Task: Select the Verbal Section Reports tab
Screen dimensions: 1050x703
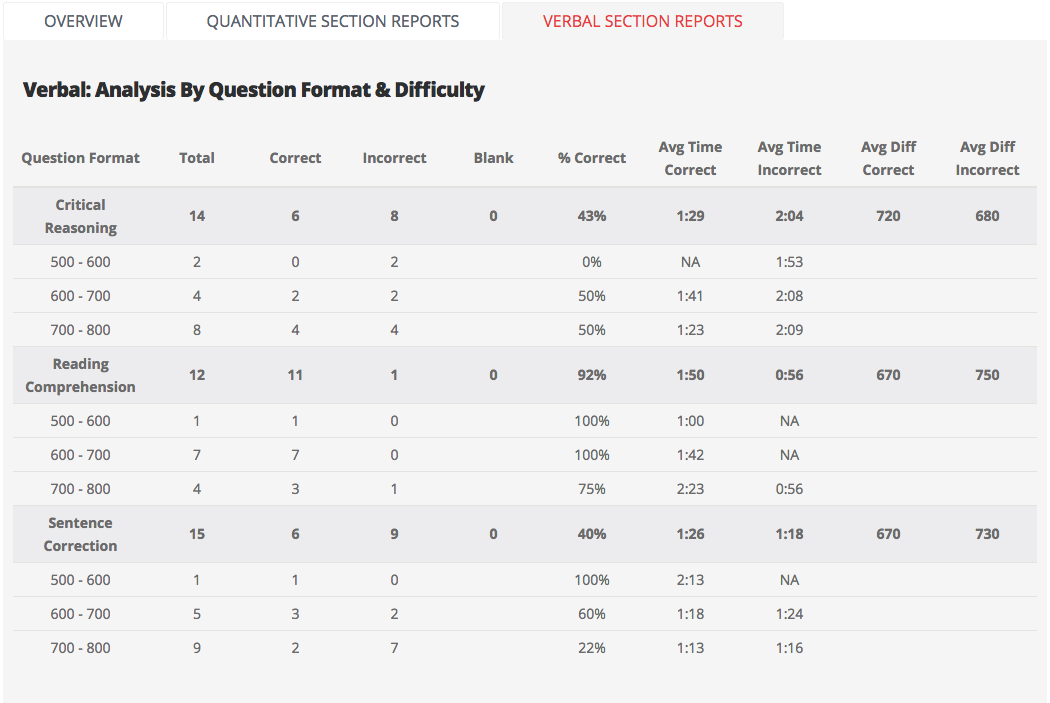Action: click(642, 21)
